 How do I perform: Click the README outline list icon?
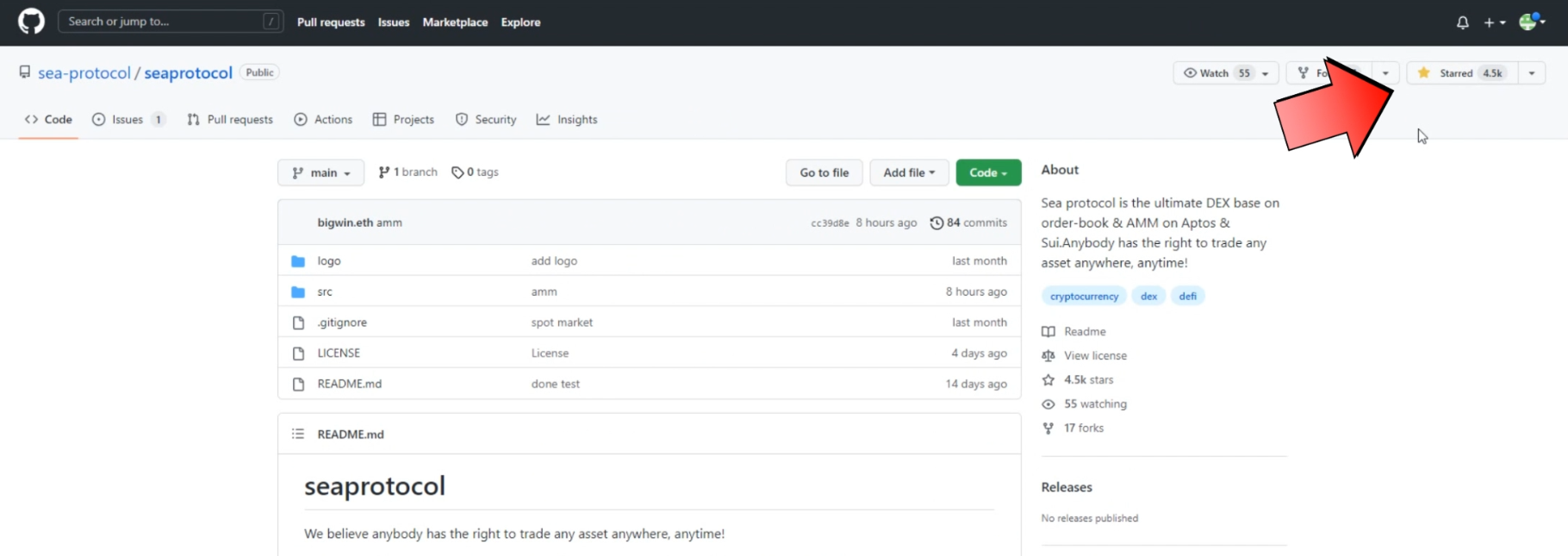tap(298, 434)
